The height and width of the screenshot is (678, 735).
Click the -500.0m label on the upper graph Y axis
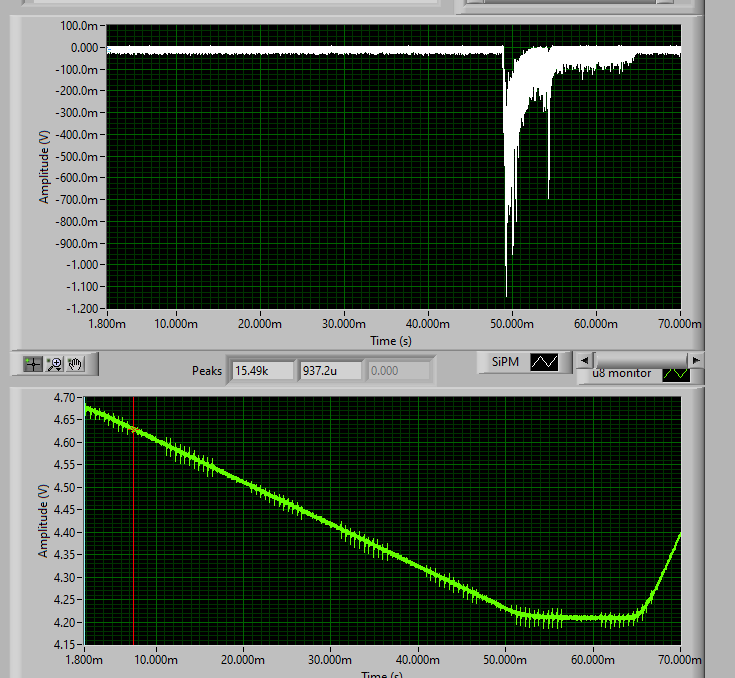[x=76, y=156]
